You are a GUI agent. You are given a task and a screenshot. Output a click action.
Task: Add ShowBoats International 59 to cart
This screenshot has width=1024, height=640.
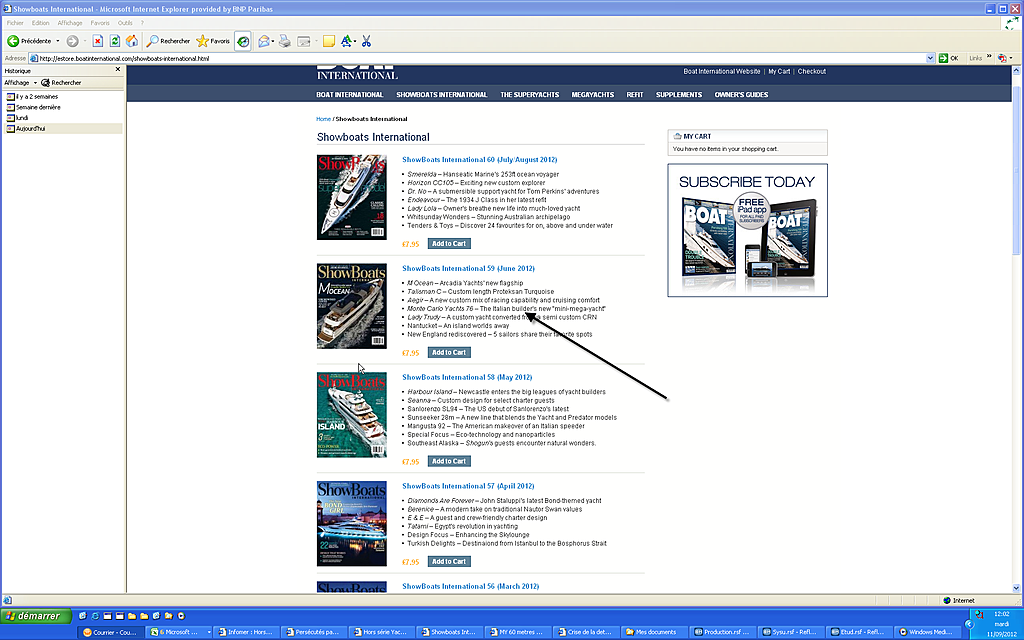pyautogui.click(x=449, y=353)
